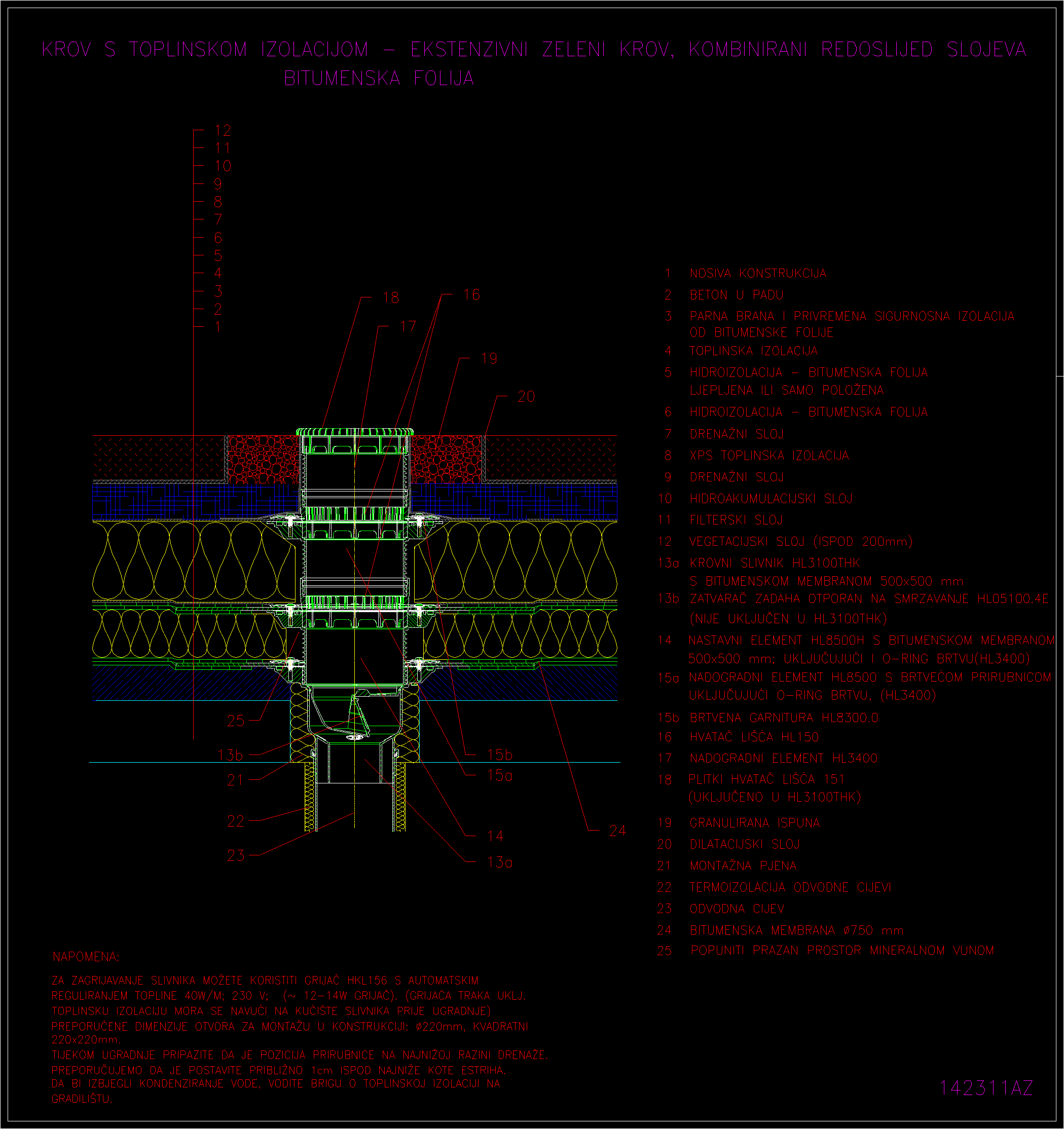Click legend text 'NASTAVNI ELEMENT HL8500H'
The image size is (1064, 1129).
coord(776,641)
